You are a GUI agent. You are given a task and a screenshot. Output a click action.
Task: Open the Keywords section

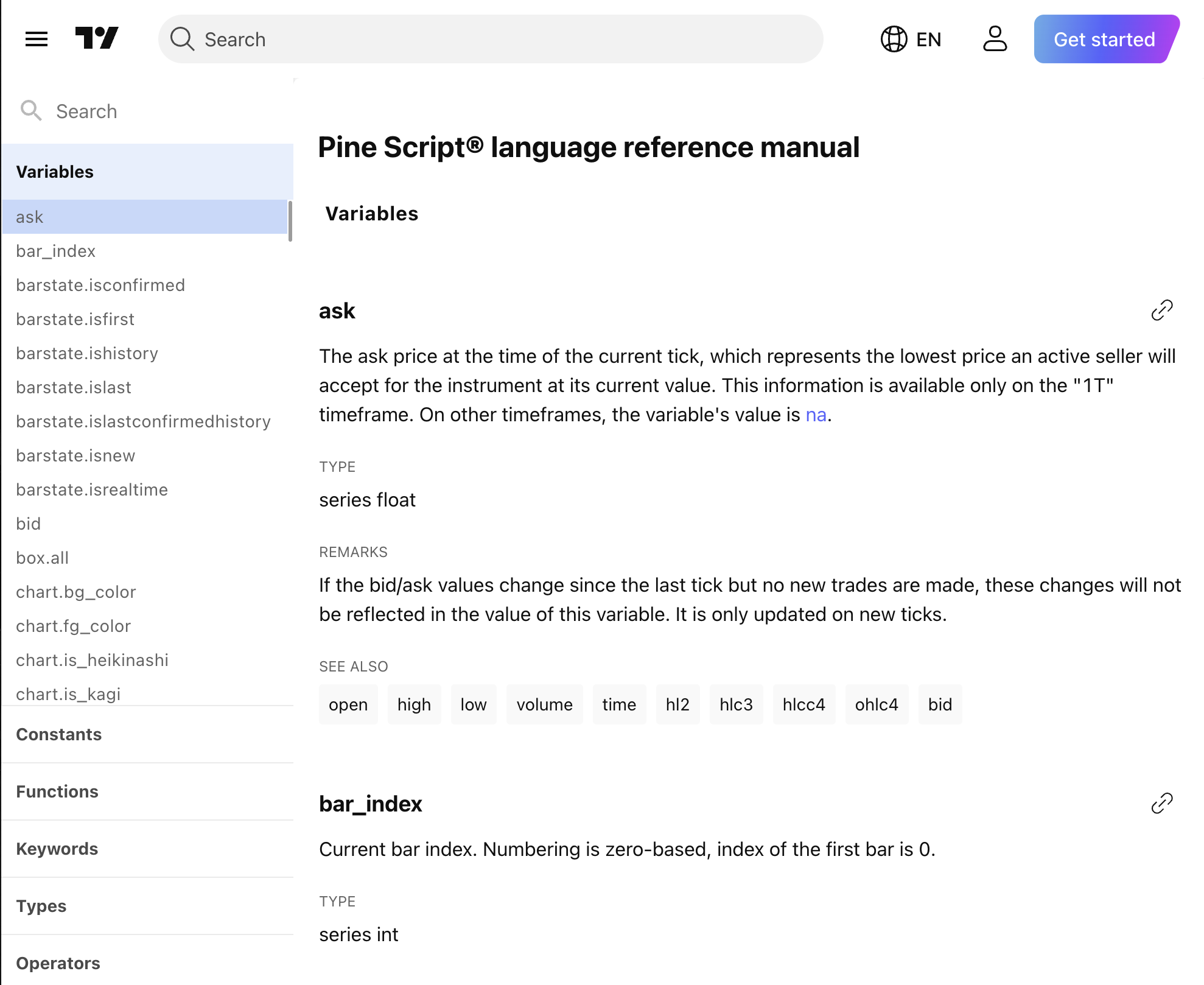coord(57,849)
